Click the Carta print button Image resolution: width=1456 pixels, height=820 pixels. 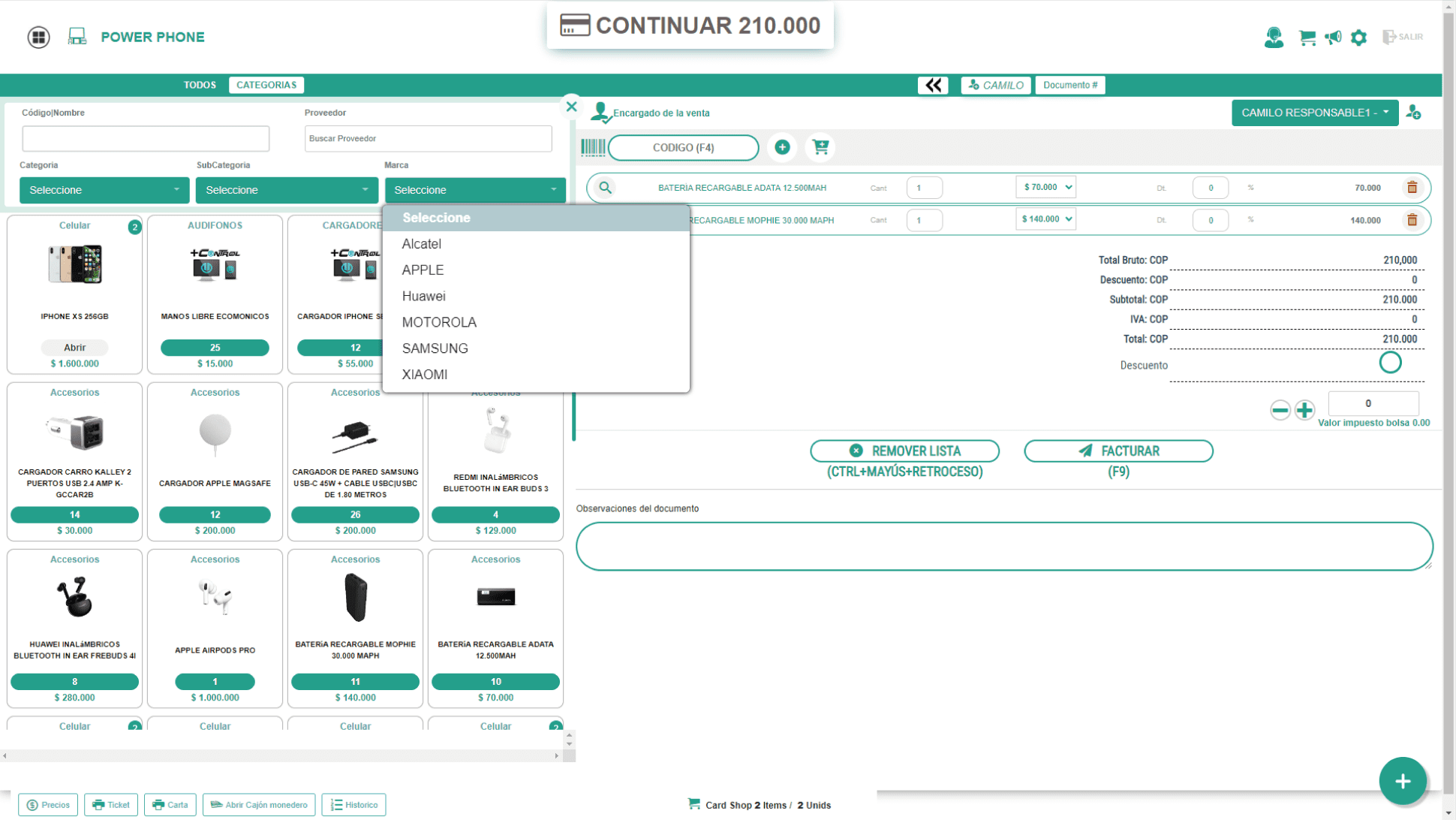[170, 805]
